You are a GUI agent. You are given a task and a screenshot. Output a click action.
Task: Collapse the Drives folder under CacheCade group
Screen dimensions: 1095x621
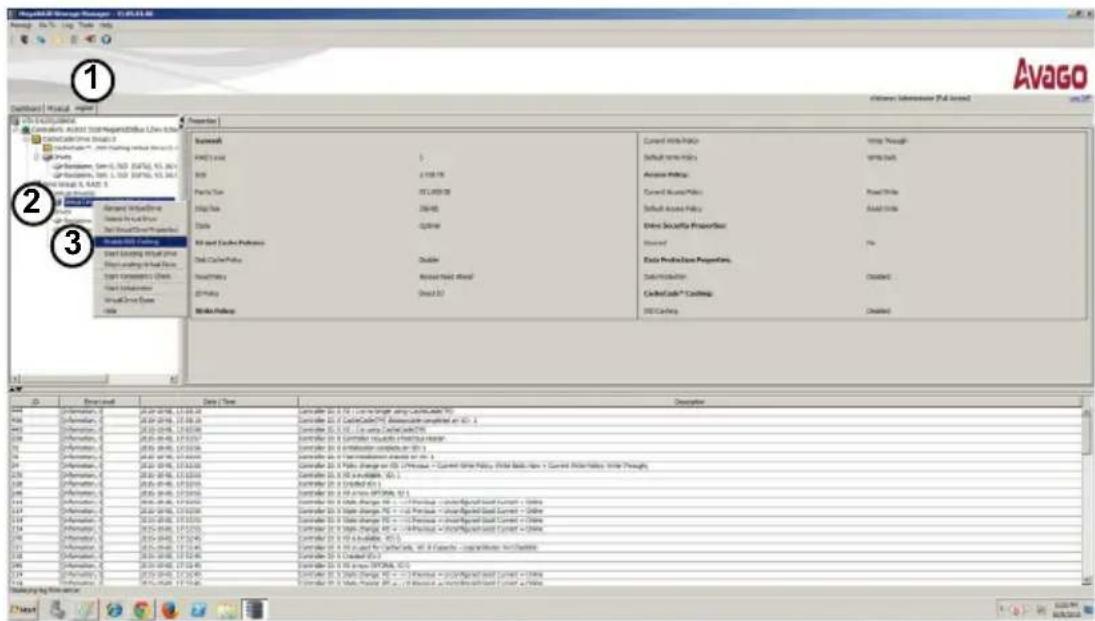(37, 157)
